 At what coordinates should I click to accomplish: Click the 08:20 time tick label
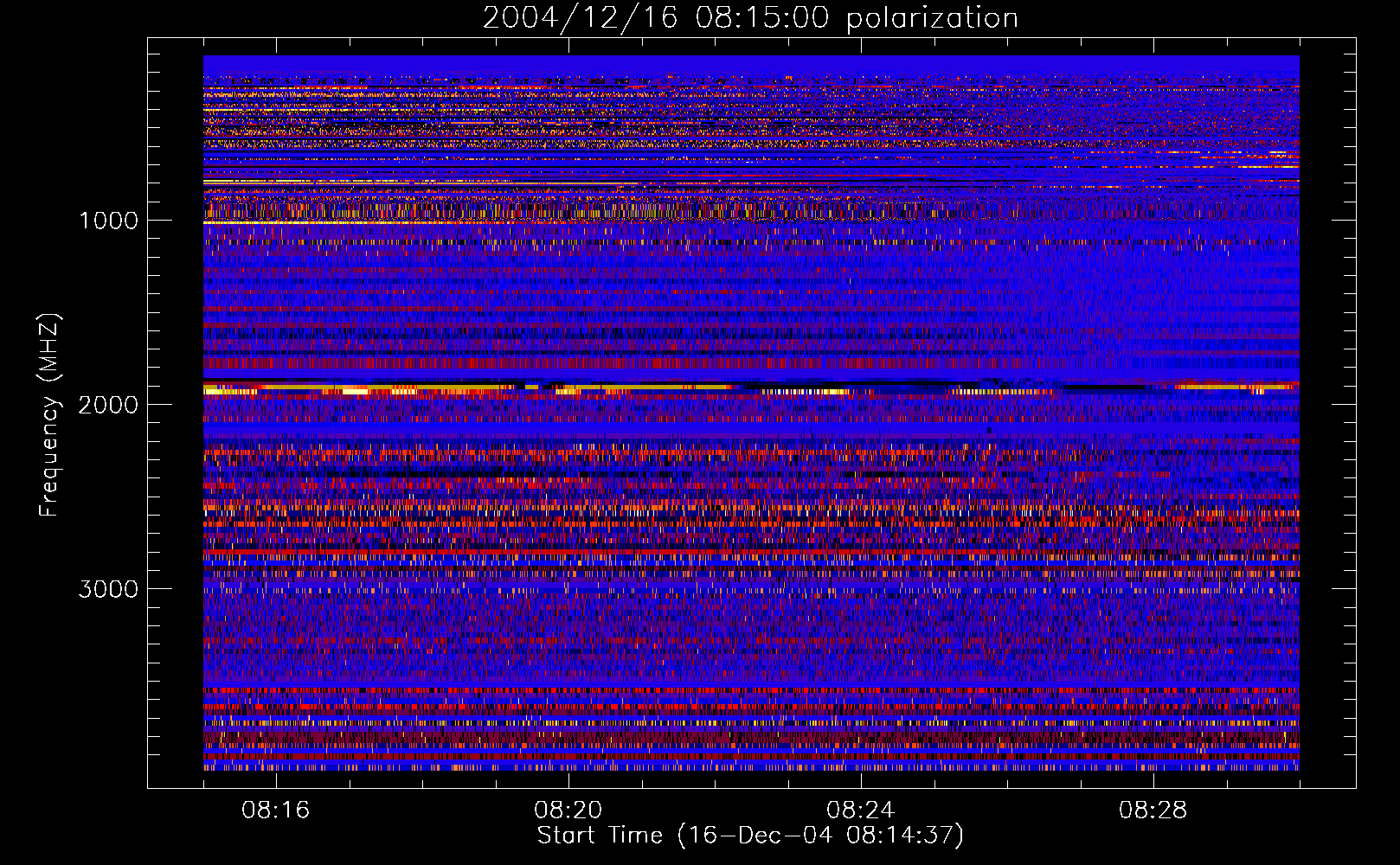[568, 811]
